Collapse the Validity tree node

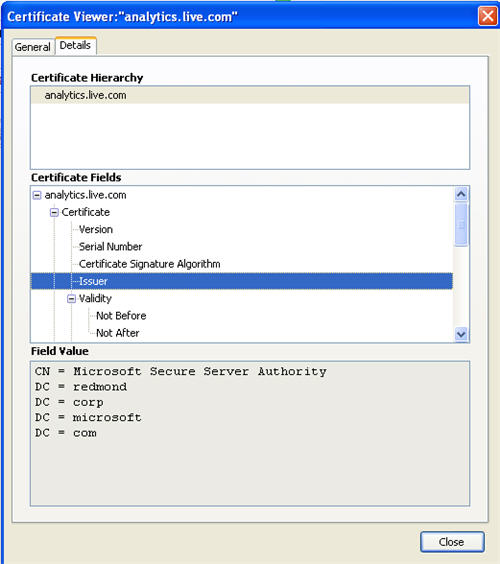[71, 299]
